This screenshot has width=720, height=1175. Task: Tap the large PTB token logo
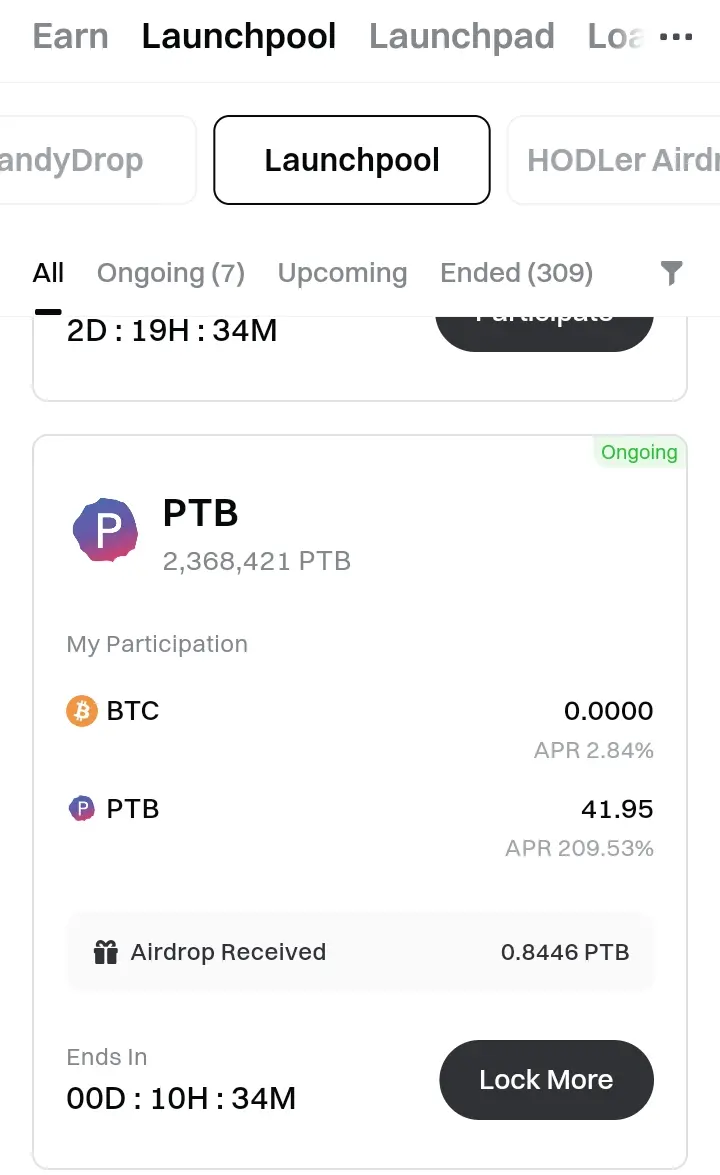[x=106, y=530]
